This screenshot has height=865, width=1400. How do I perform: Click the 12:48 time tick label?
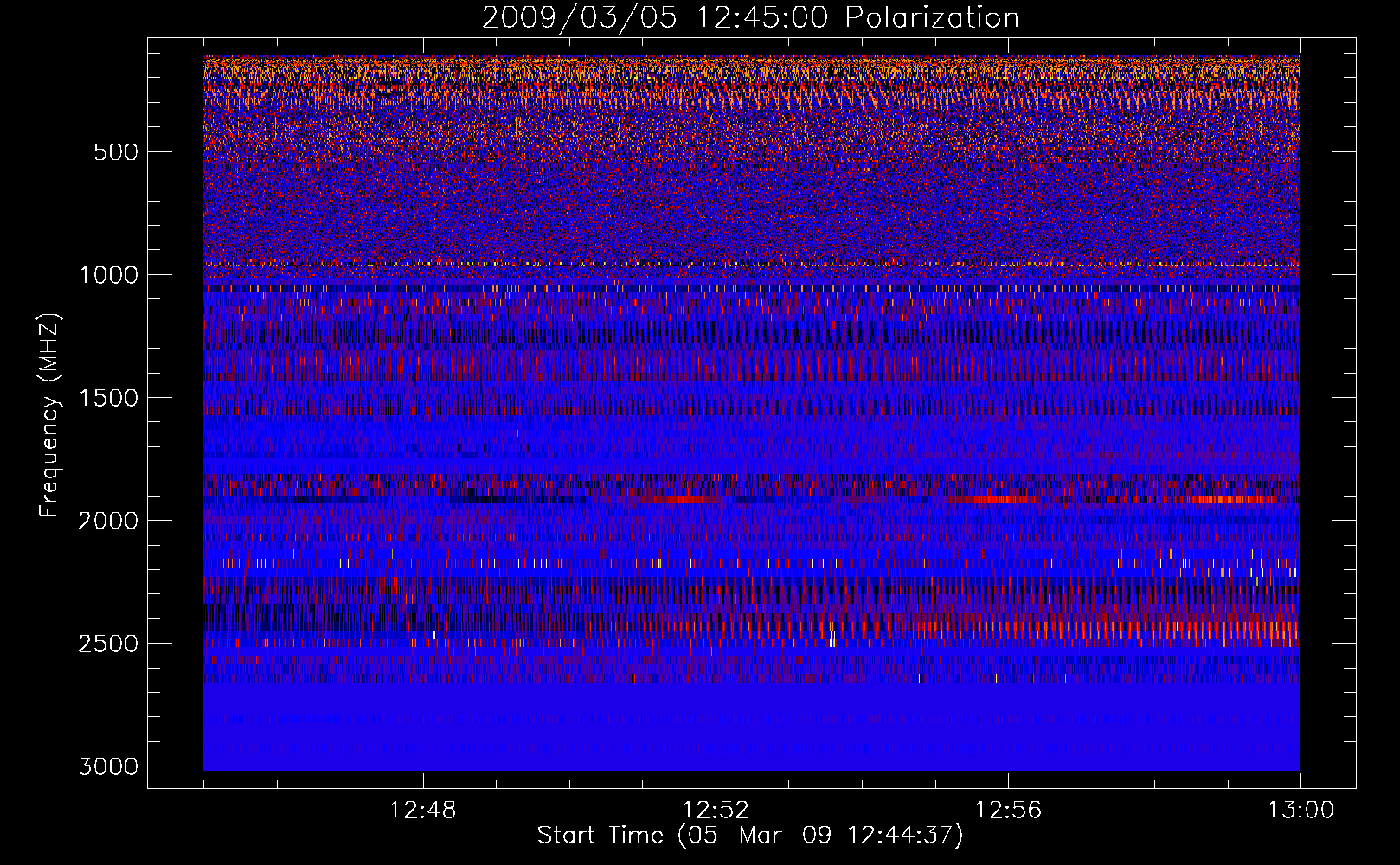[423, 811]
